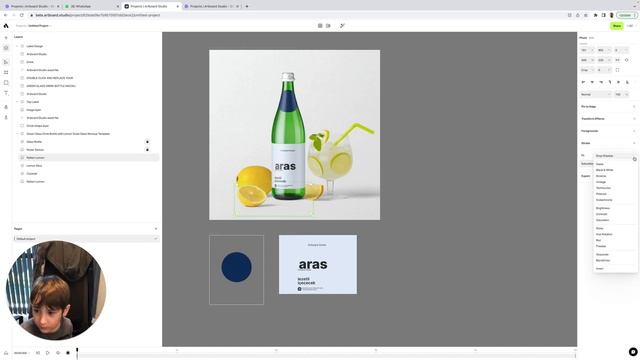Viewport: 640px width, 360px height.
Task: Collapse the Green Glass Drink Bottle group
Action: point(17,134)
